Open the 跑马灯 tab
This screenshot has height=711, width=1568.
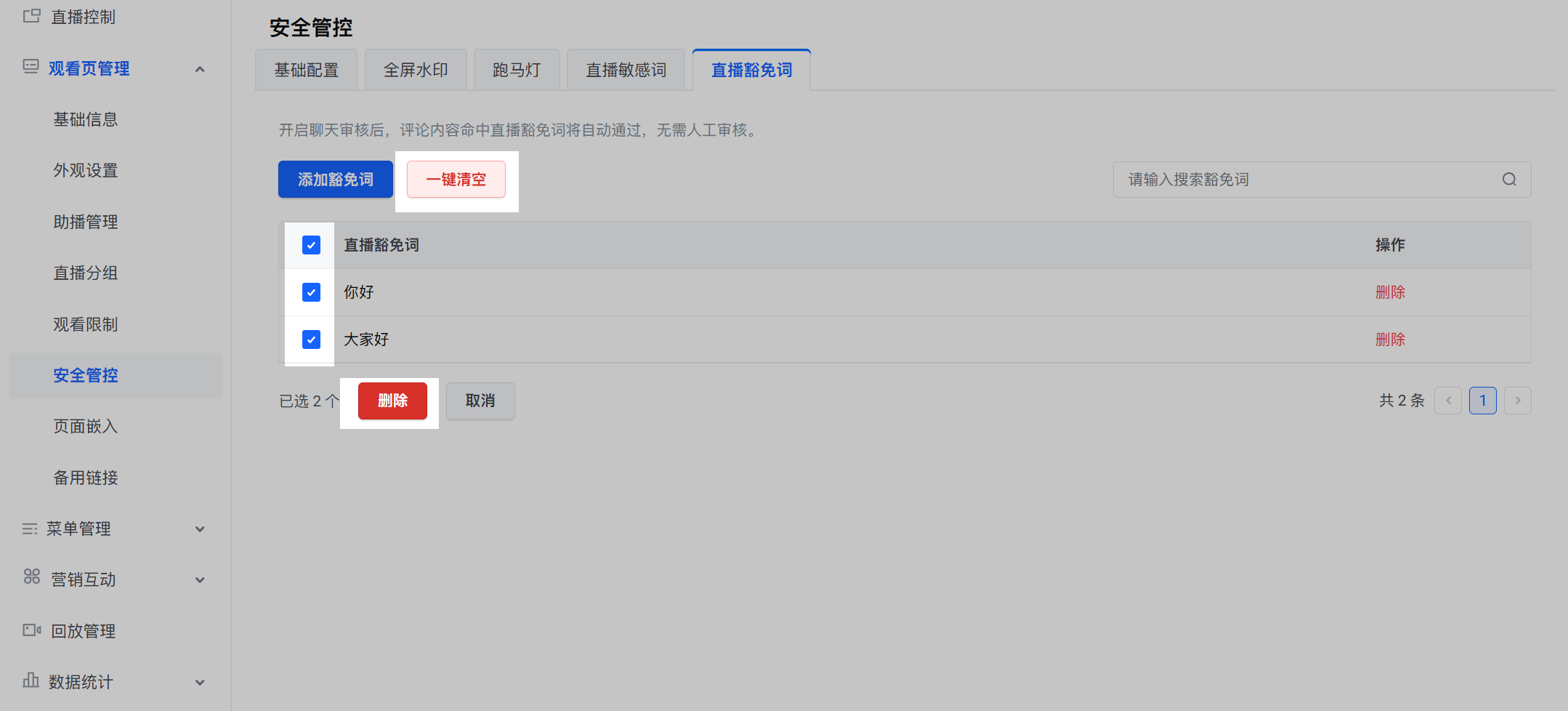[x=517, y=70]
